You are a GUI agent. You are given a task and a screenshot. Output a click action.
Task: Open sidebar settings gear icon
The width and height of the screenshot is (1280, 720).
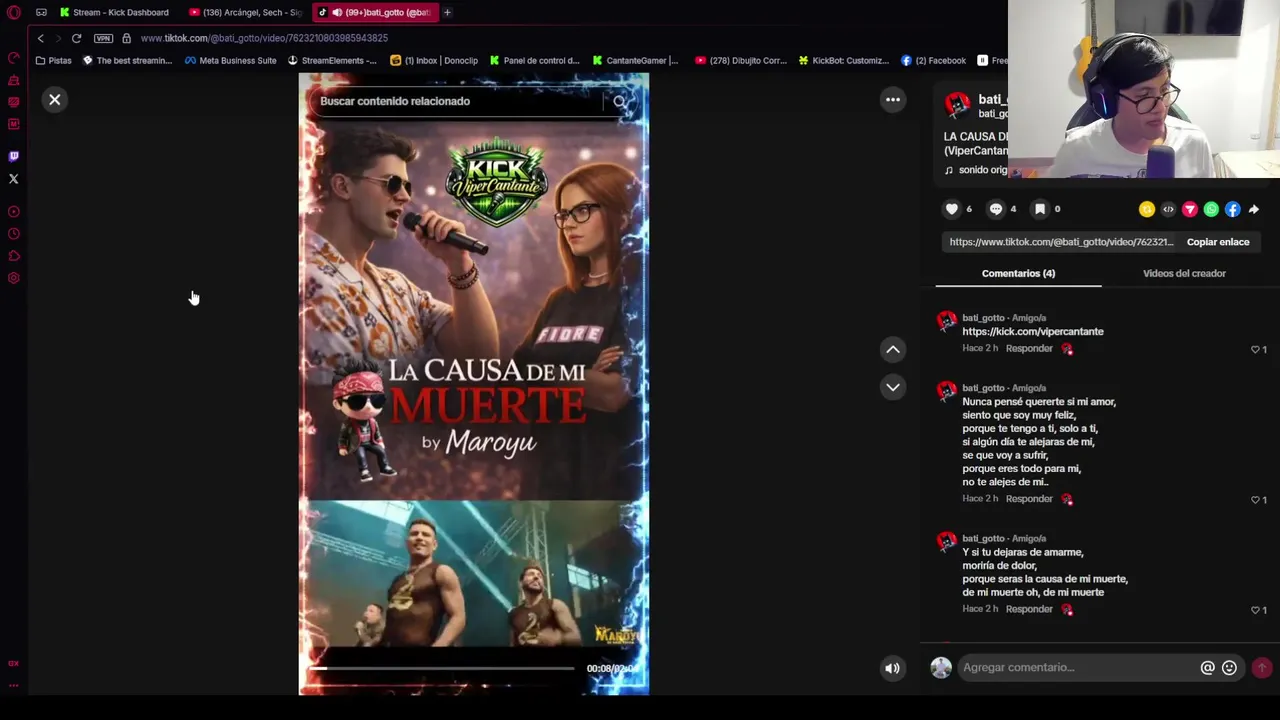pyautogui.click(x=13, y=278)
